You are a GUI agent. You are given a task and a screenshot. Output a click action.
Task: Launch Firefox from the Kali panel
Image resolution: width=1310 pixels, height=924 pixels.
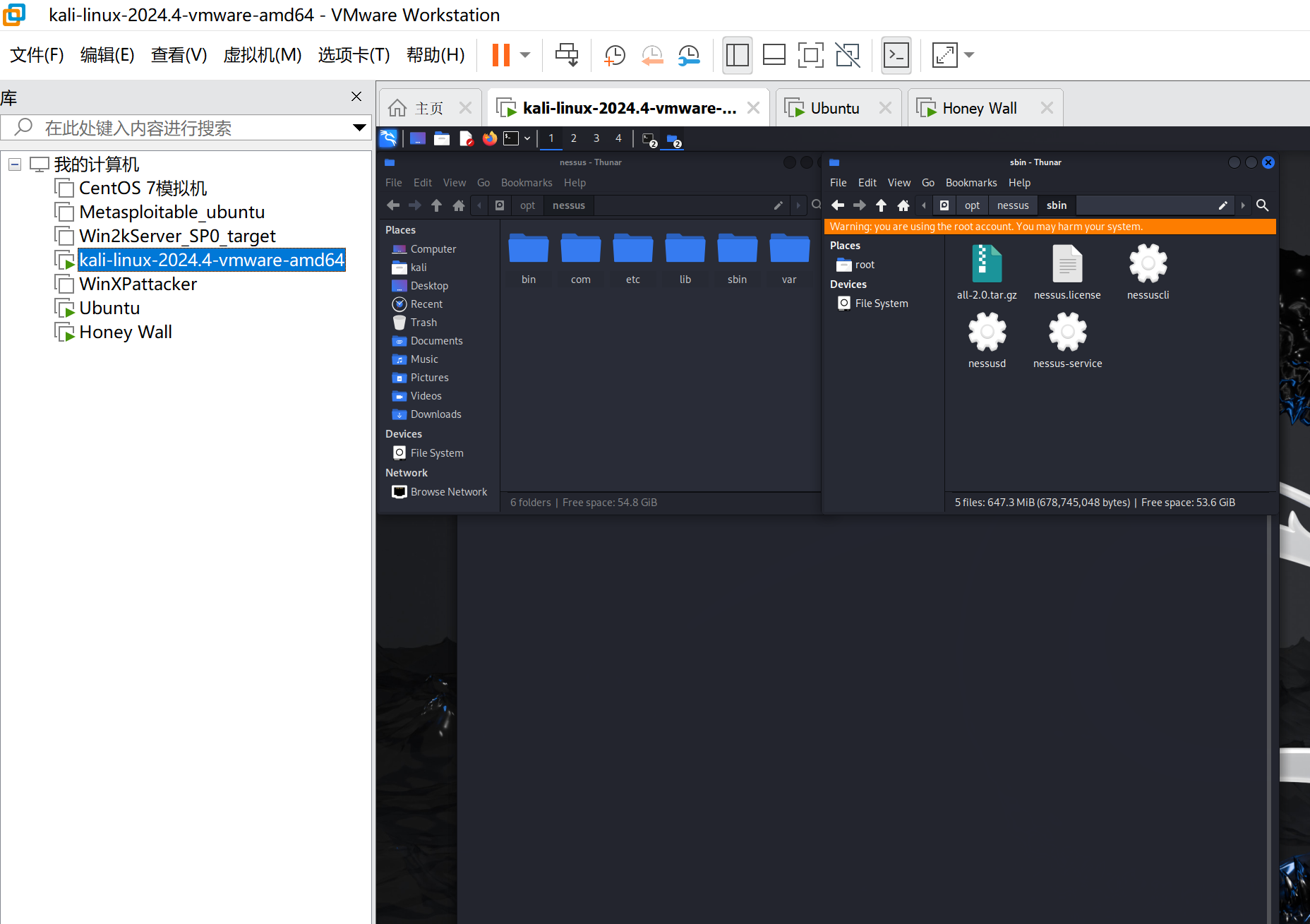point(490,138)
